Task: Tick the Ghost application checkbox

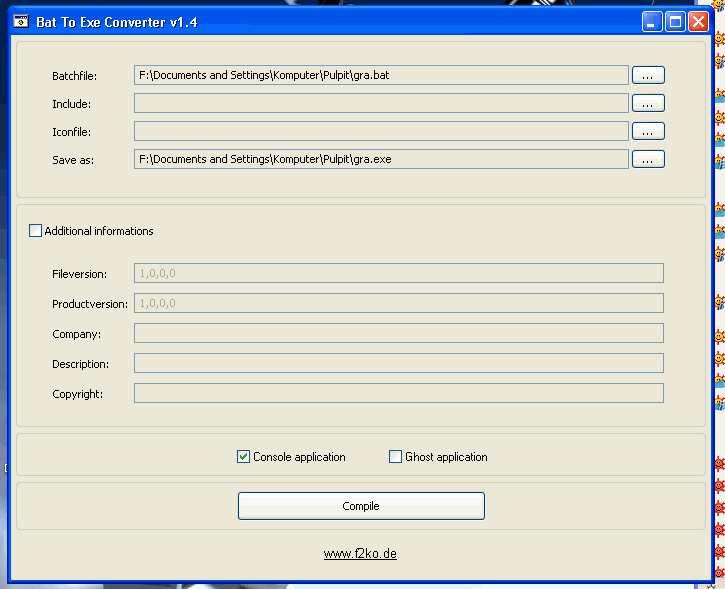Action: 396,457
